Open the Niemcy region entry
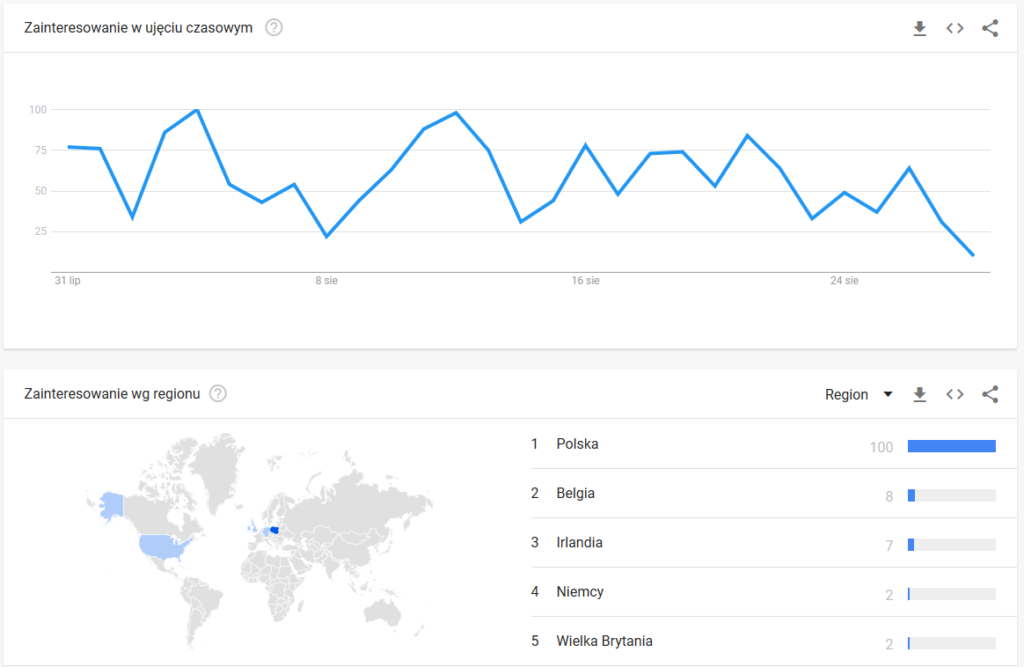Viewport: 1024px width, 667px height. 580,592
